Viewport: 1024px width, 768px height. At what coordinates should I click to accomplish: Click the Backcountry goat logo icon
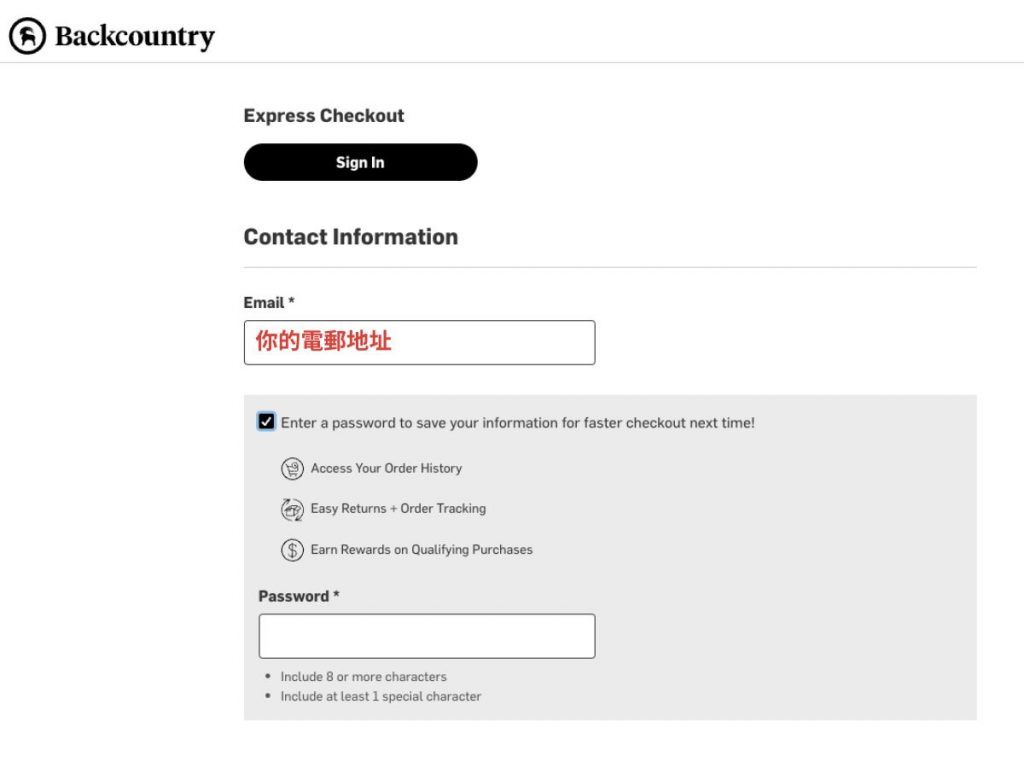(27, 36)
